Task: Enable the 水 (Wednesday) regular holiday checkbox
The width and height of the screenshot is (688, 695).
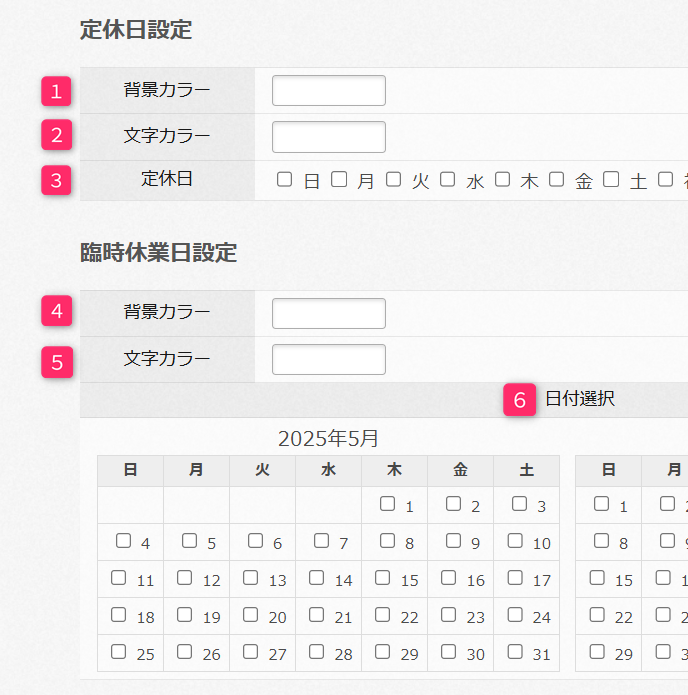Action: 448,180
